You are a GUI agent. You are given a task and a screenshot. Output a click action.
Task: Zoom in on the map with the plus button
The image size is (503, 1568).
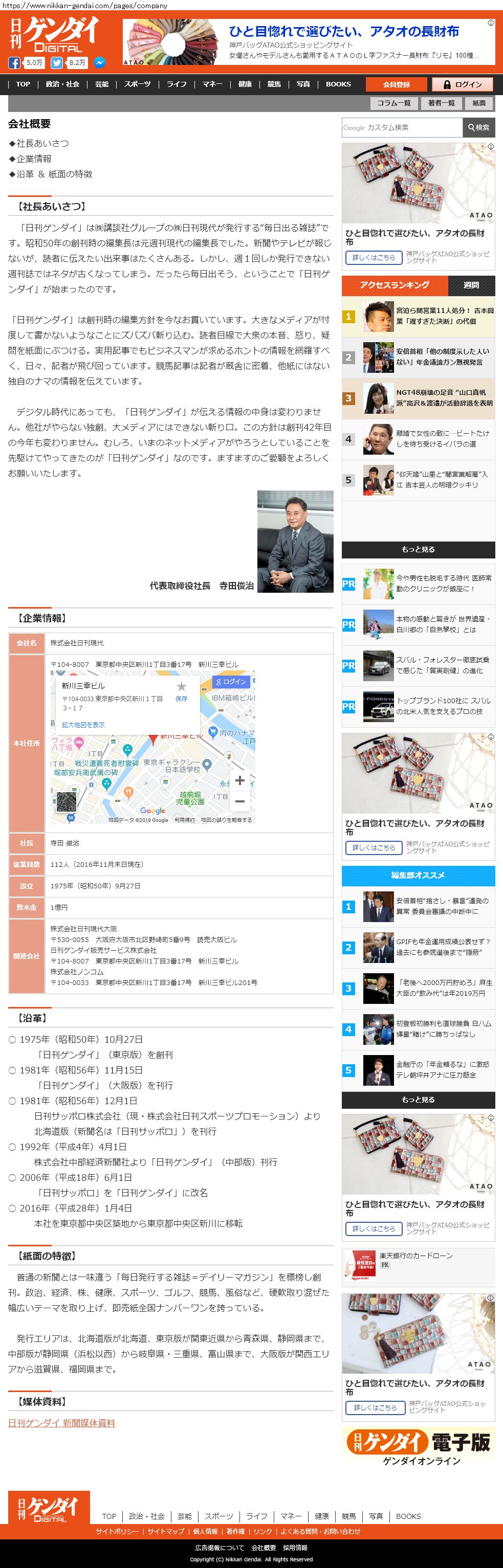point(240,780)
